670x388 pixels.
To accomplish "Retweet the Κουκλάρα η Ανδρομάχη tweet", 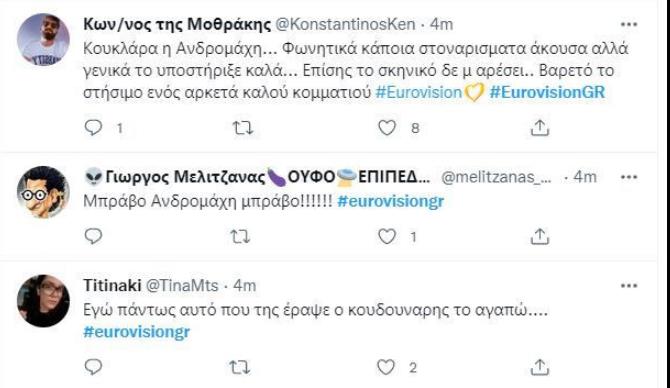I will 242,128.
